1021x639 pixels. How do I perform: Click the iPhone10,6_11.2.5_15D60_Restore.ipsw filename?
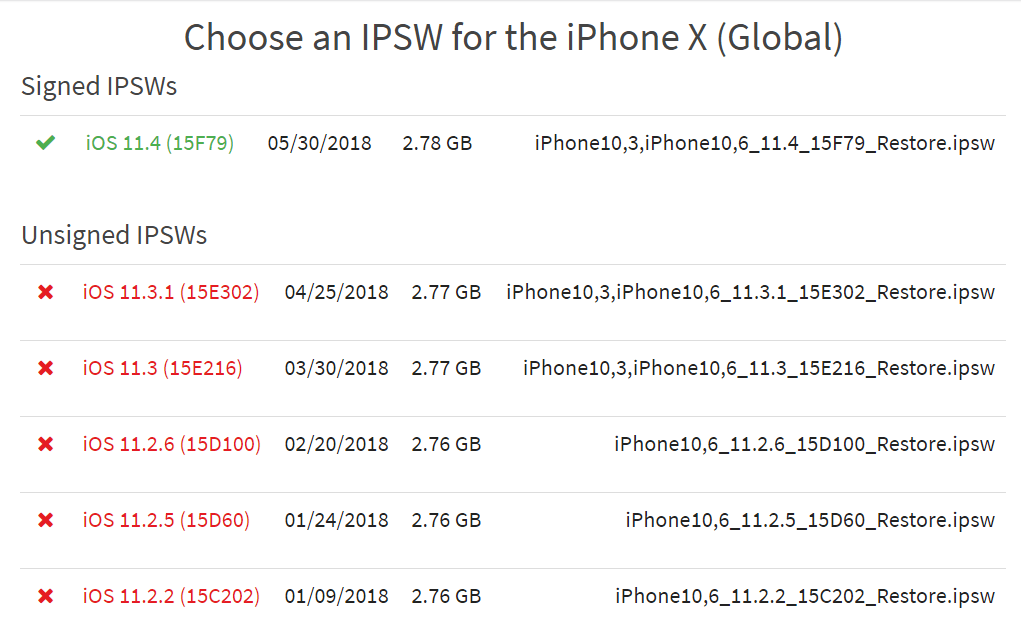(x=810, y=520)
